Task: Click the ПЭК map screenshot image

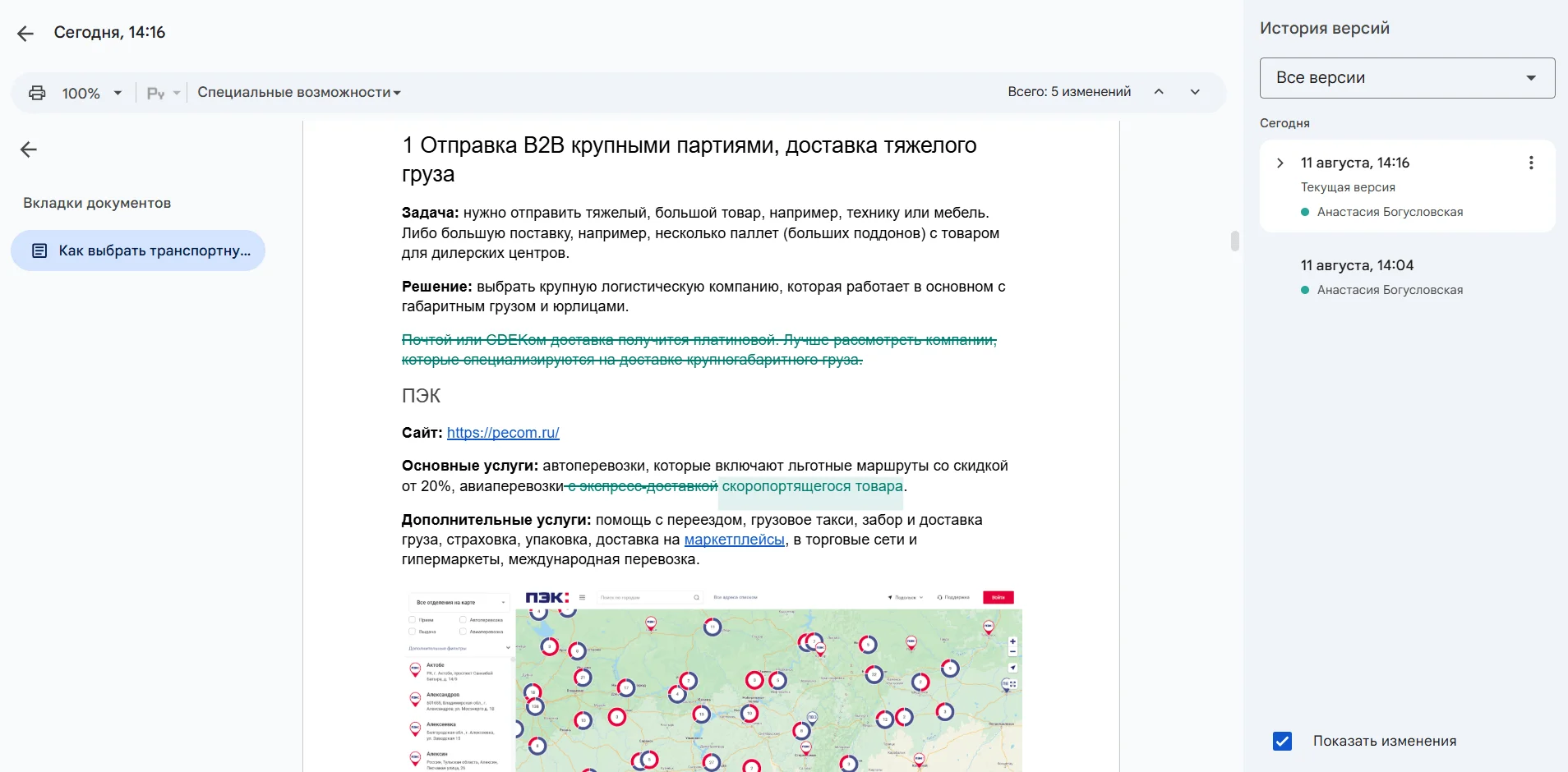Action: pos(712,680)
